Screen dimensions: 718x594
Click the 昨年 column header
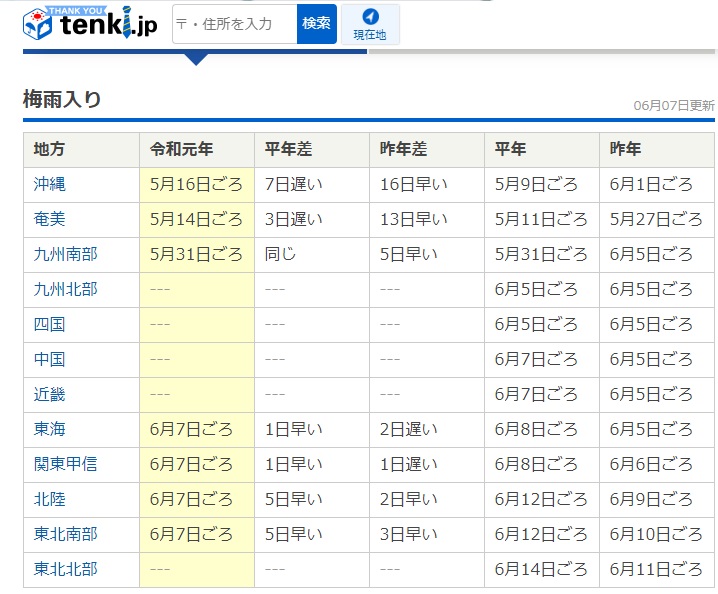[625, 149]
